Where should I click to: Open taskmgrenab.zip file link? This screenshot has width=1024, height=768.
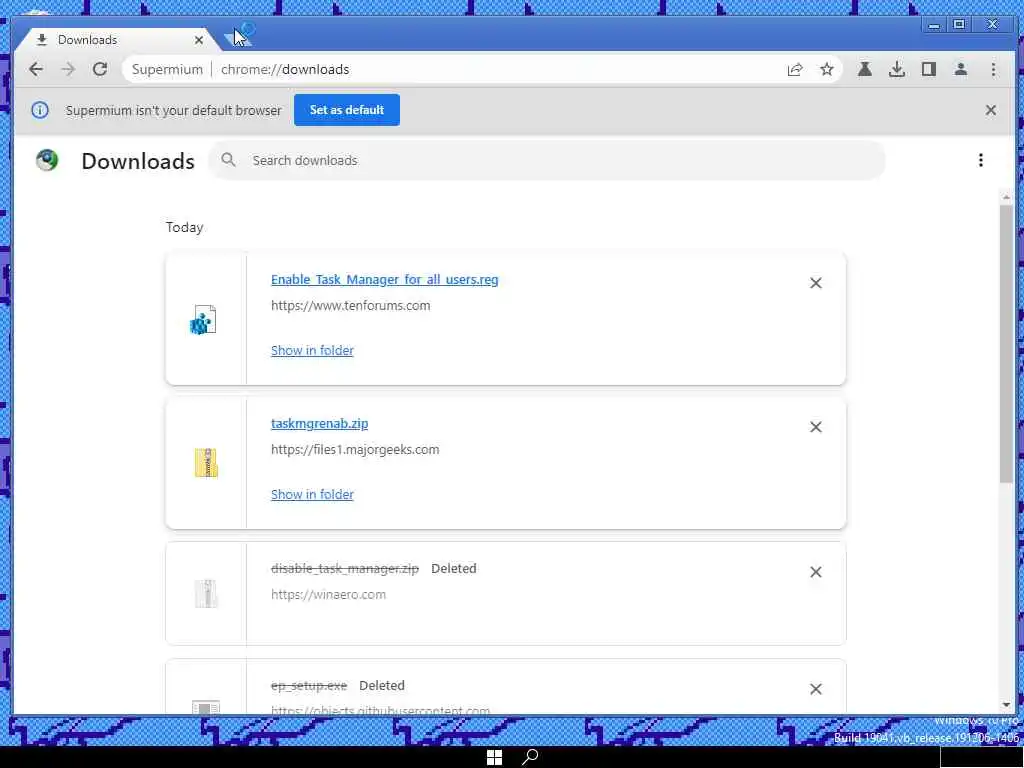319,423
